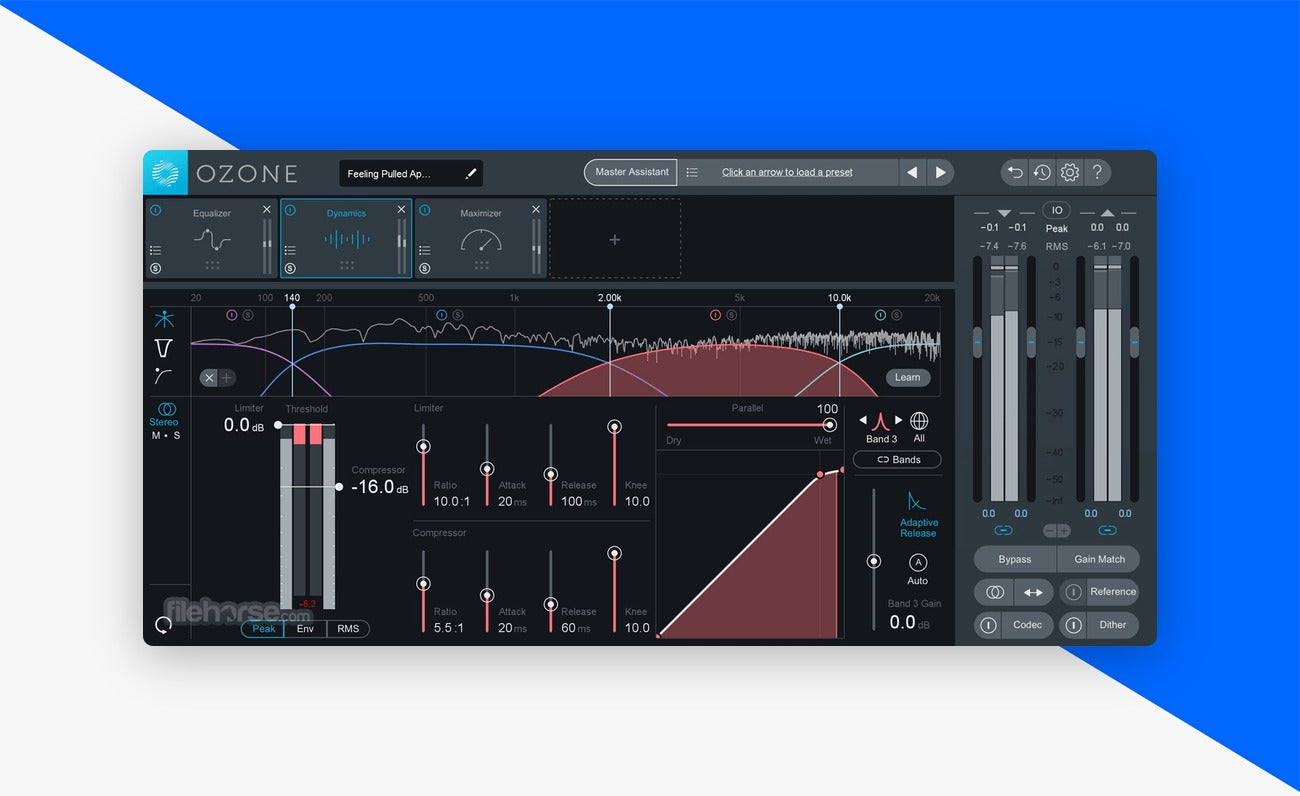Remove the Equalizer module with its X
This screenshot has height=796, width=1300.
(267, 209)
